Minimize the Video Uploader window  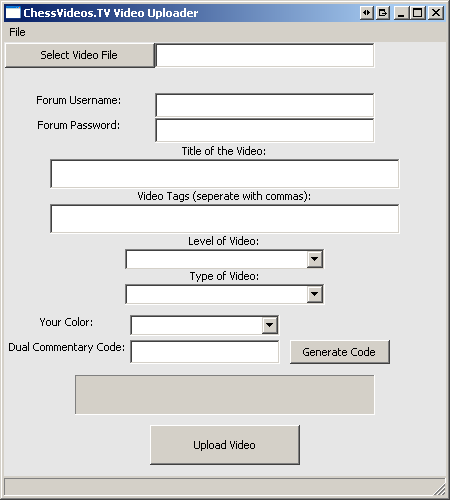(402, 13)
